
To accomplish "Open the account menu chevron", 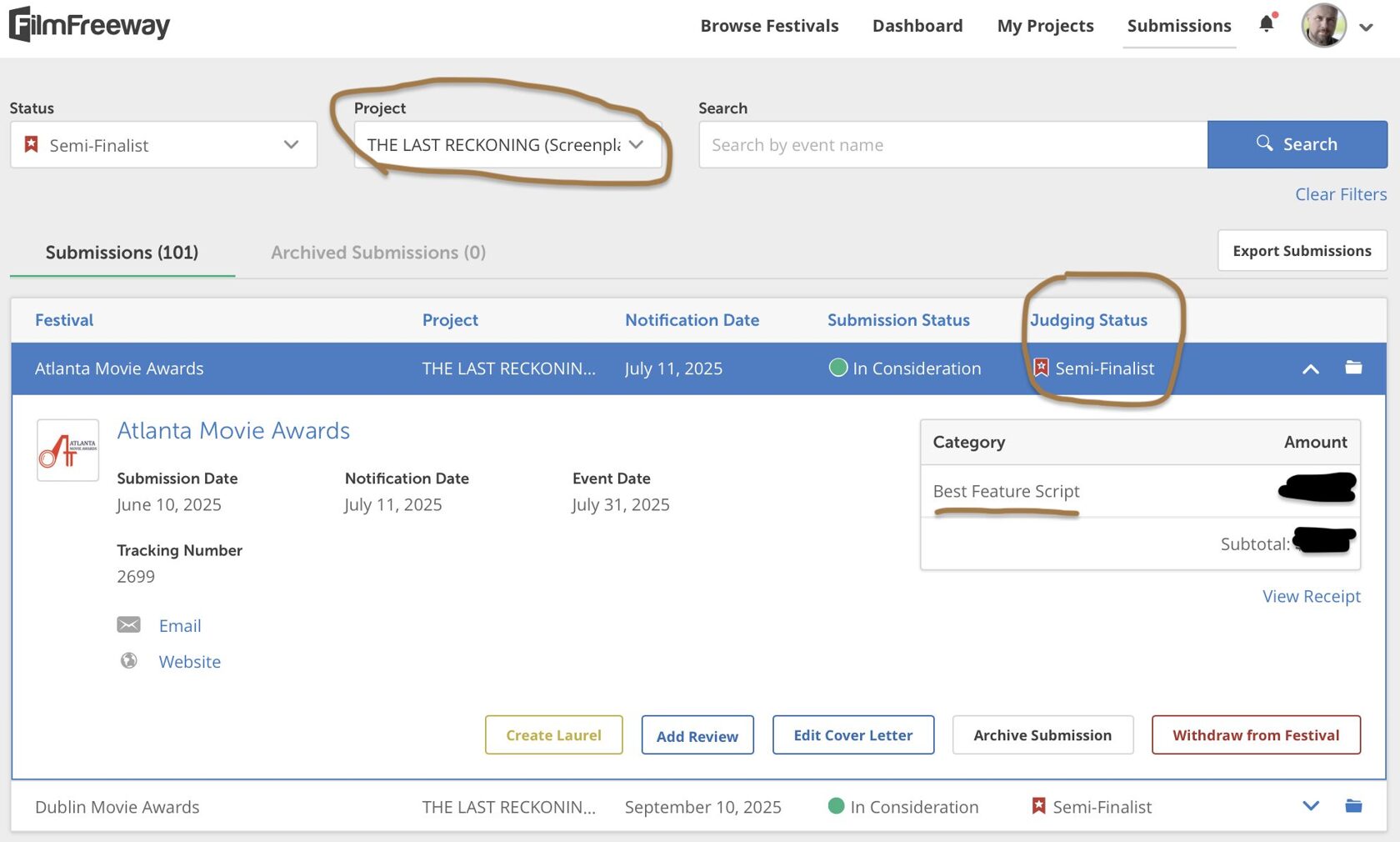I will 1366,28.
